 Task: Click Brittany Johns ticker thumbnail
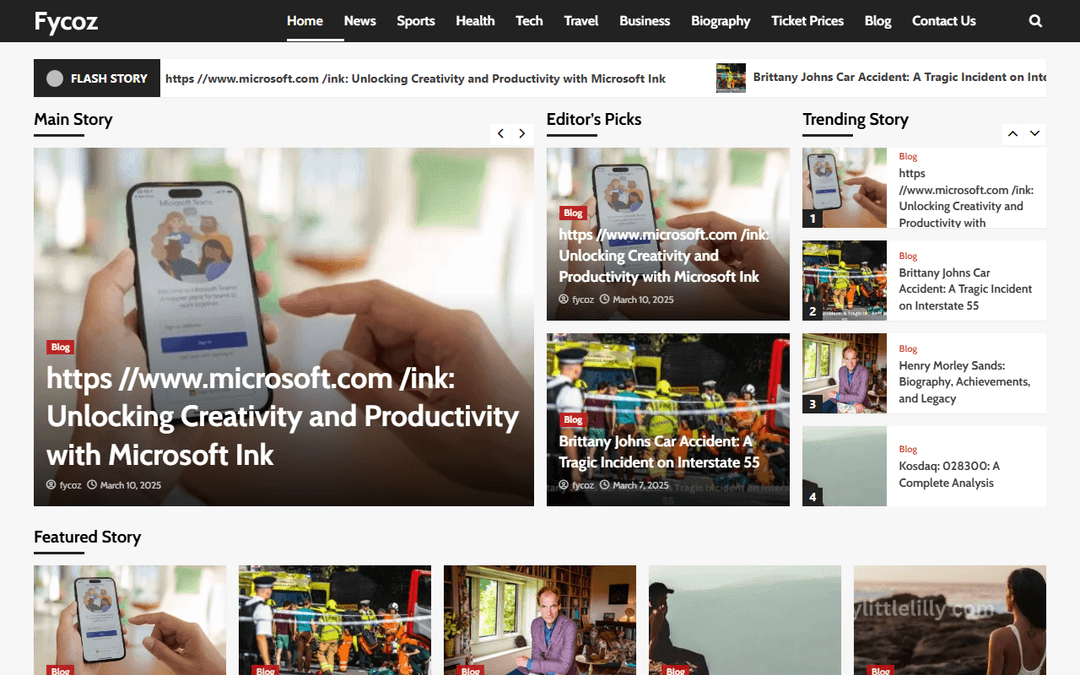coord(731,78)
